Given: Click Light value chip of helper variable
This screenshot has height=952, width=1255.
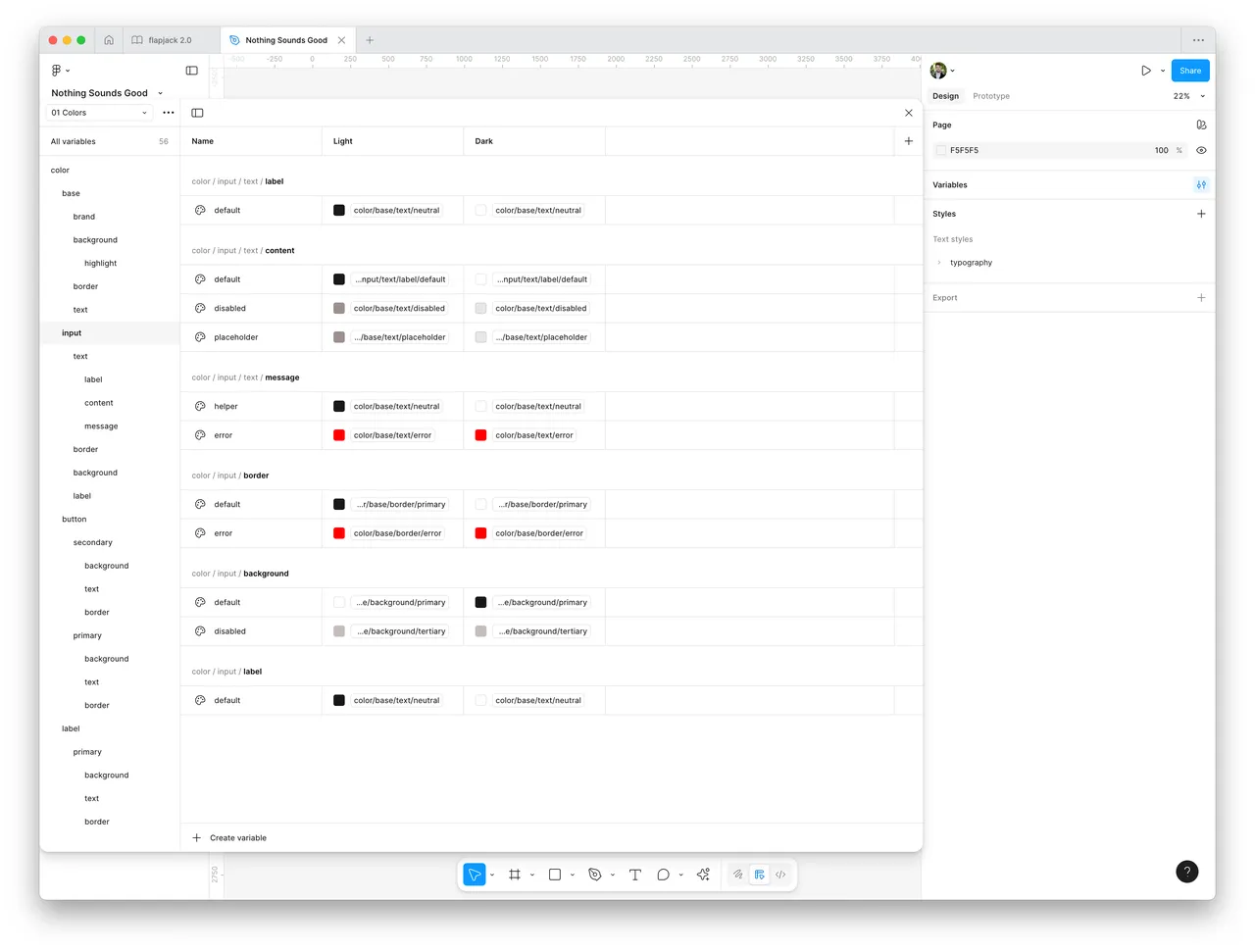Looking at the screenshot, I should click(x=396, y=406).
